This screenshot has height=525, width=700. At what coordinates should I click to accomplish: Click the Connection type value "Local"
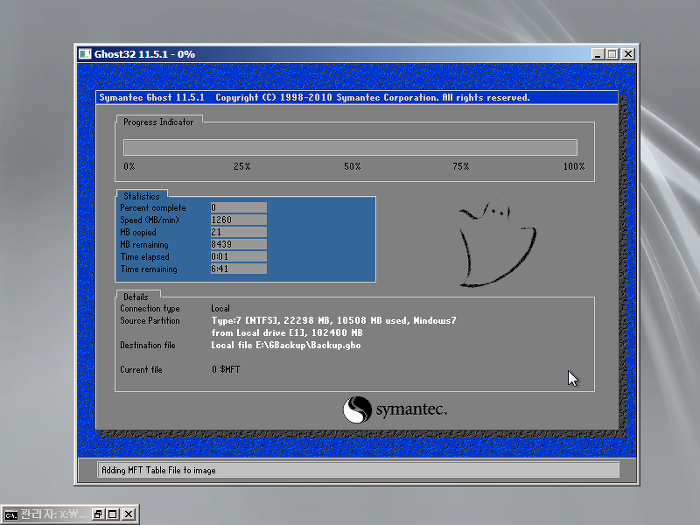[221, 308]
